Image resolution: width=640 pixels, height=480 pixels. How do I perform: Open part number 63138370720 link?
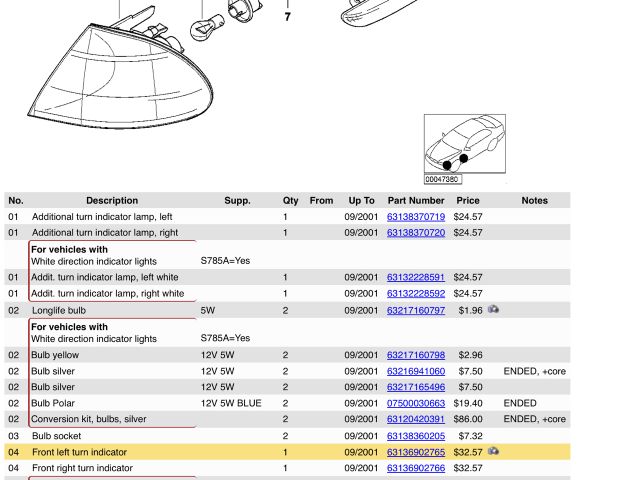click(415, 232)
